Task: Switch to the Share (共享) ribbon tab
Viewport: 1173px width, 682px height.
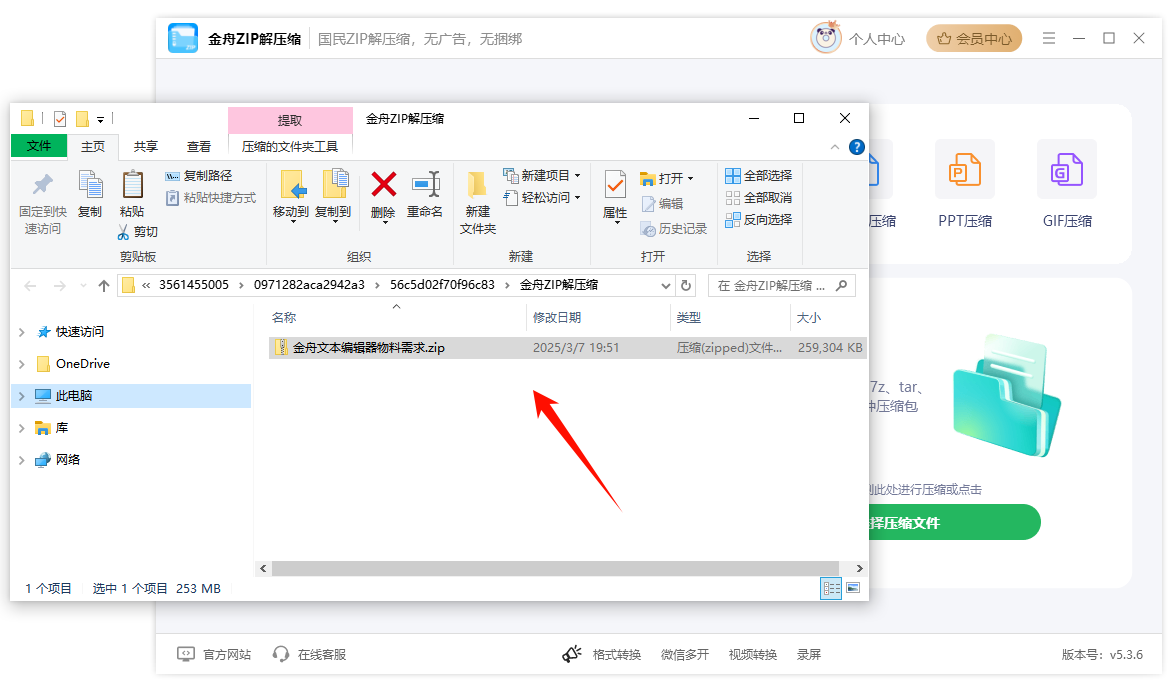Action: coord(146,147)
